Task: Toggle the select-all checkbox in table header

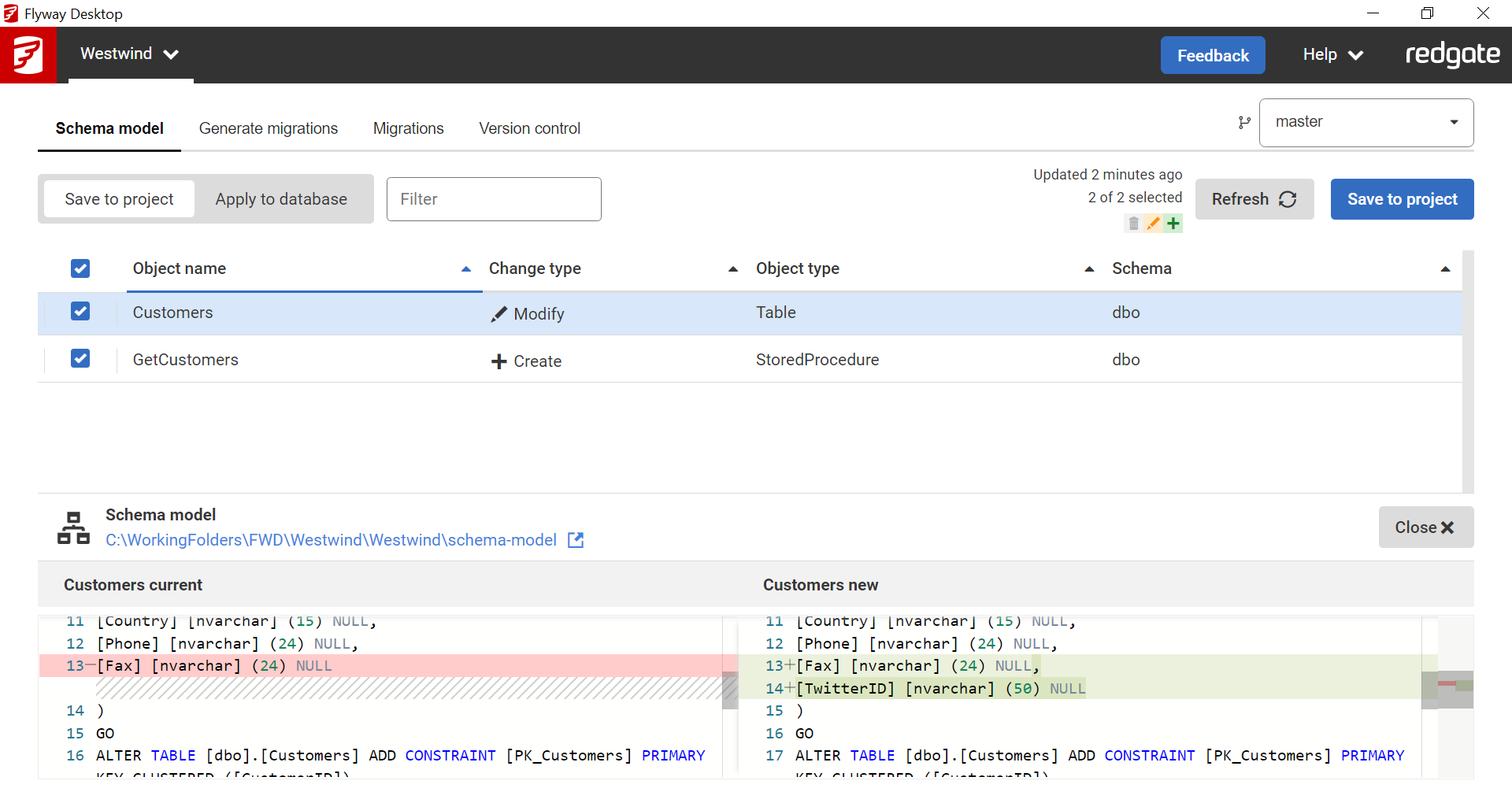Action: [80, 268]
